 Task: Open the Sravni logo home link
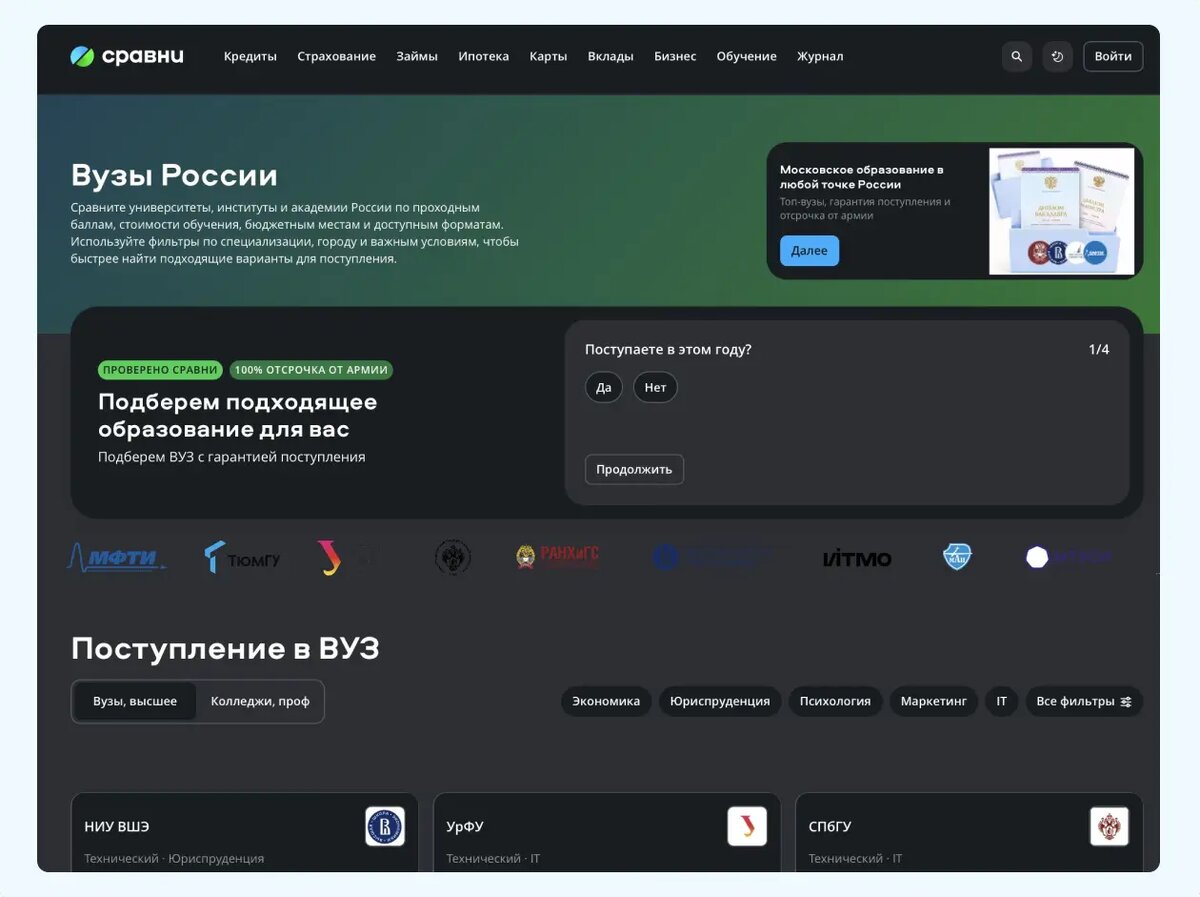[x=127, y=56]
